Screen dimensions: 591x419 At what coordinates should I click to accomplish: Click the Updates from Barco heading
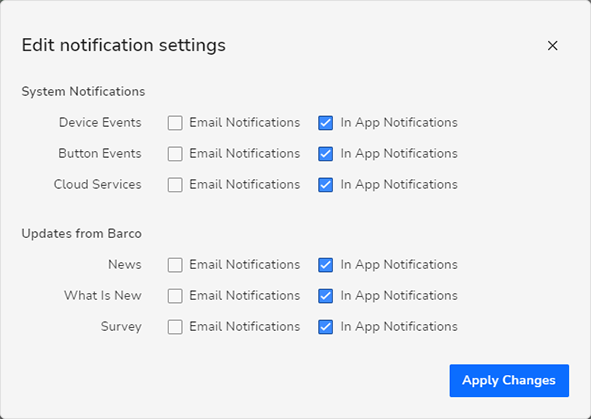[x=81, y=233]
